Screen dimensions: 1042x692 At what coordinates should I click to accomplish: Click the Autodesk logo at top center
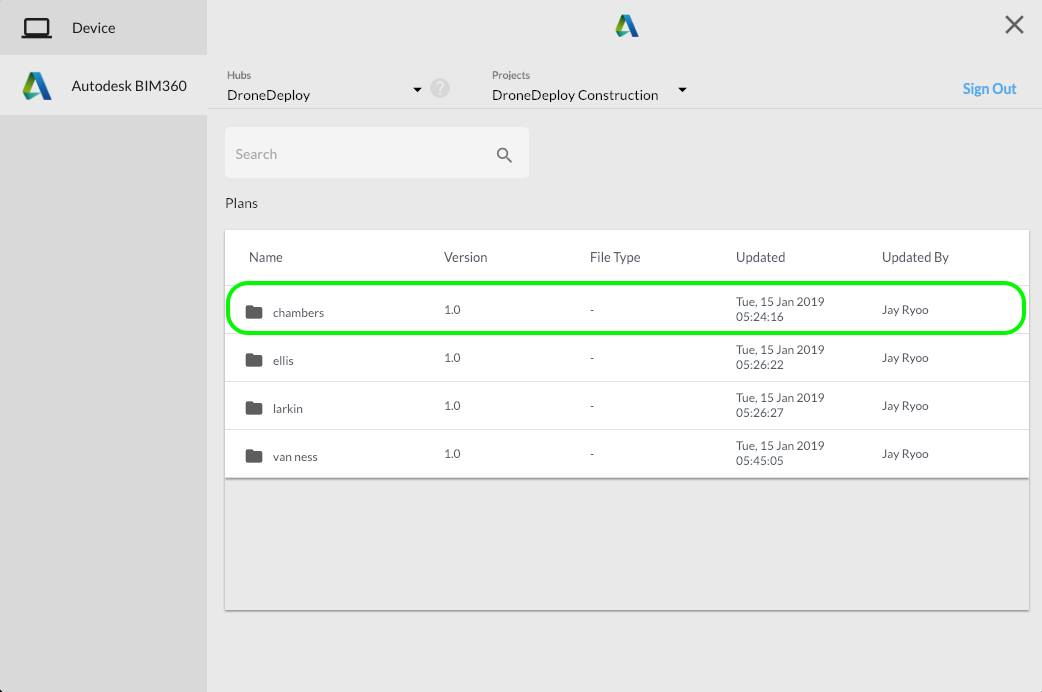click(627, 26)
